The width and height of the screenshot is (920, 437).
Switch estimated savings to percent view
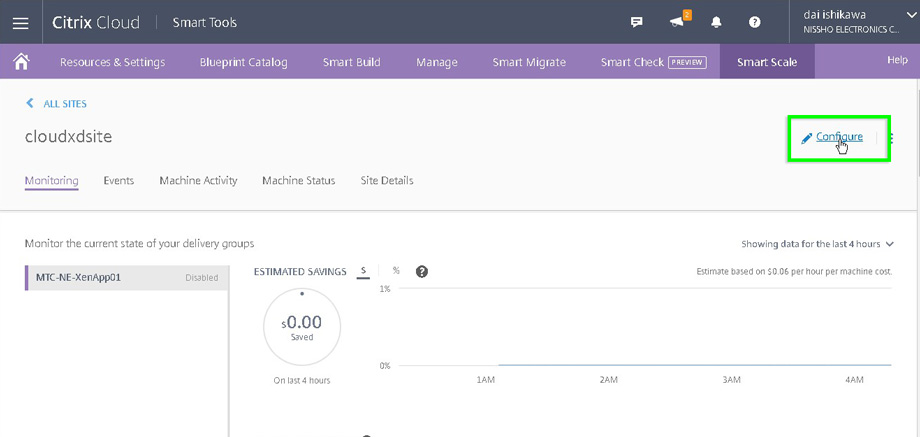[x=396, y=271]
